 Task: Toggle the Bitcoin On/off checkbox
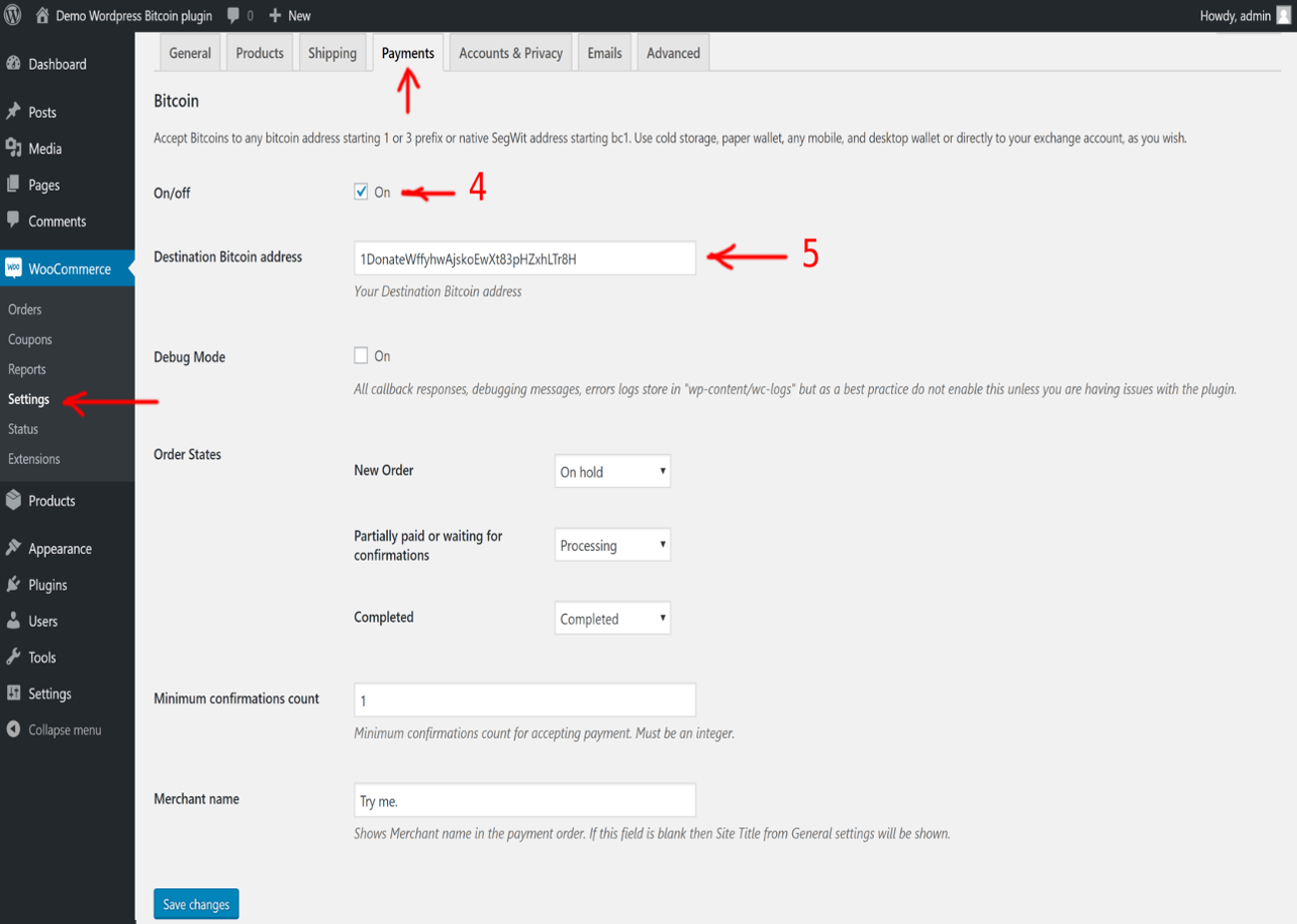click(361, 192)
